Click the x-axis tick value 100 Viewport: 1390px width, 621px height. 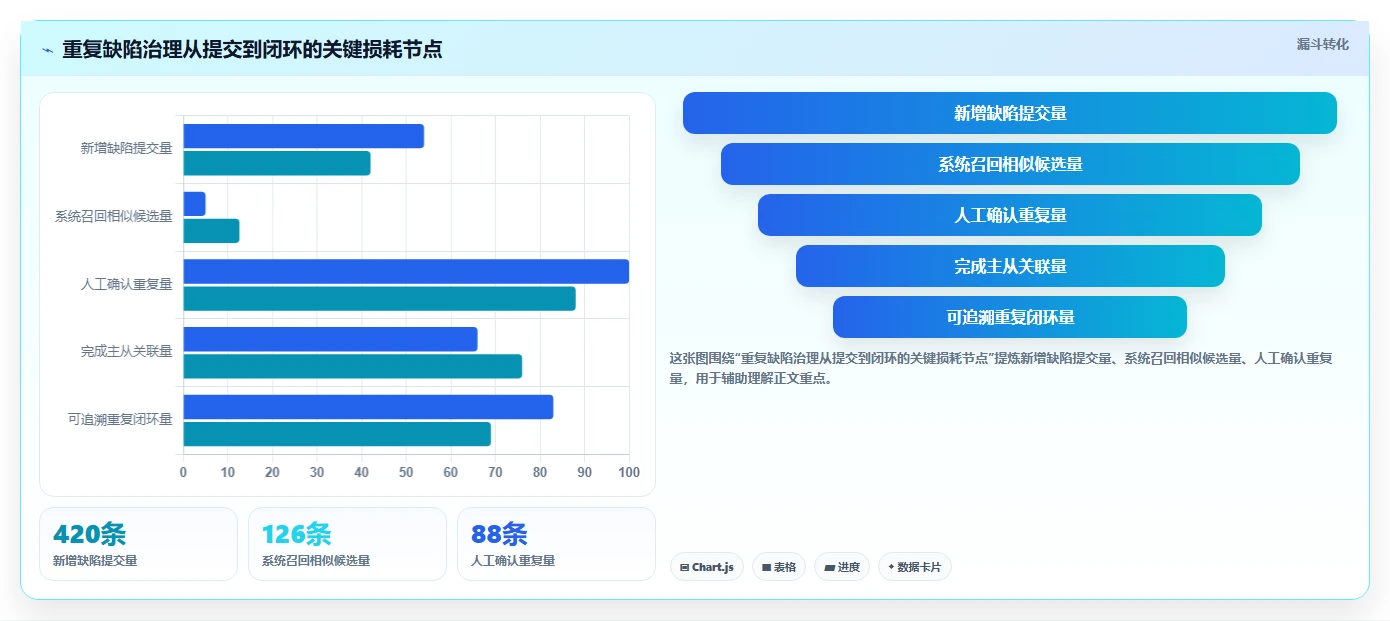coord(629,472)
